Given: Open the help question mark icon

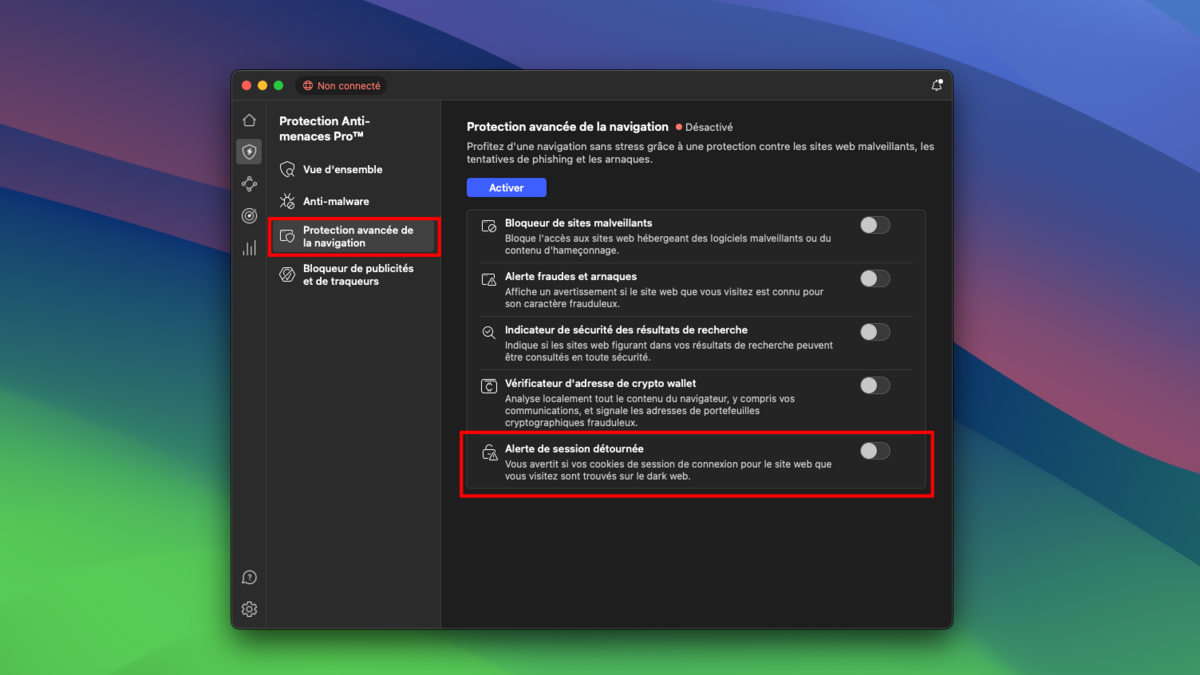Looking at the screenshot, I should click(x=249, y=577).
